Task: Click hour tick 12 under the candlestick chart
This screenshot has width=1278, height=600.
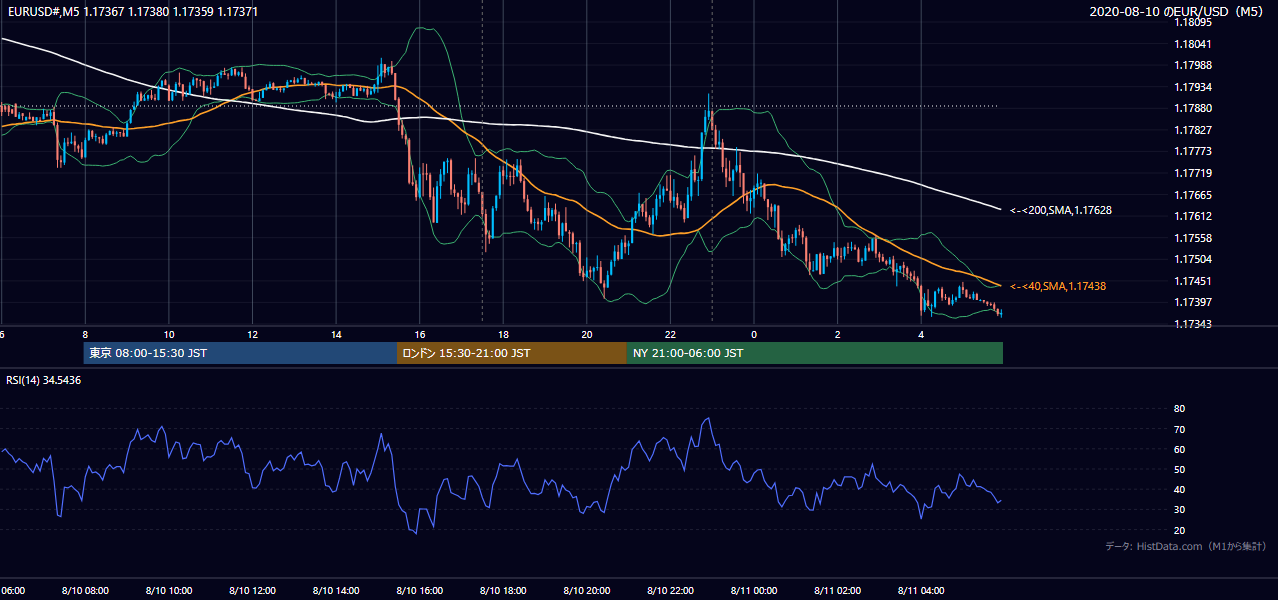Action: point(252,335)
